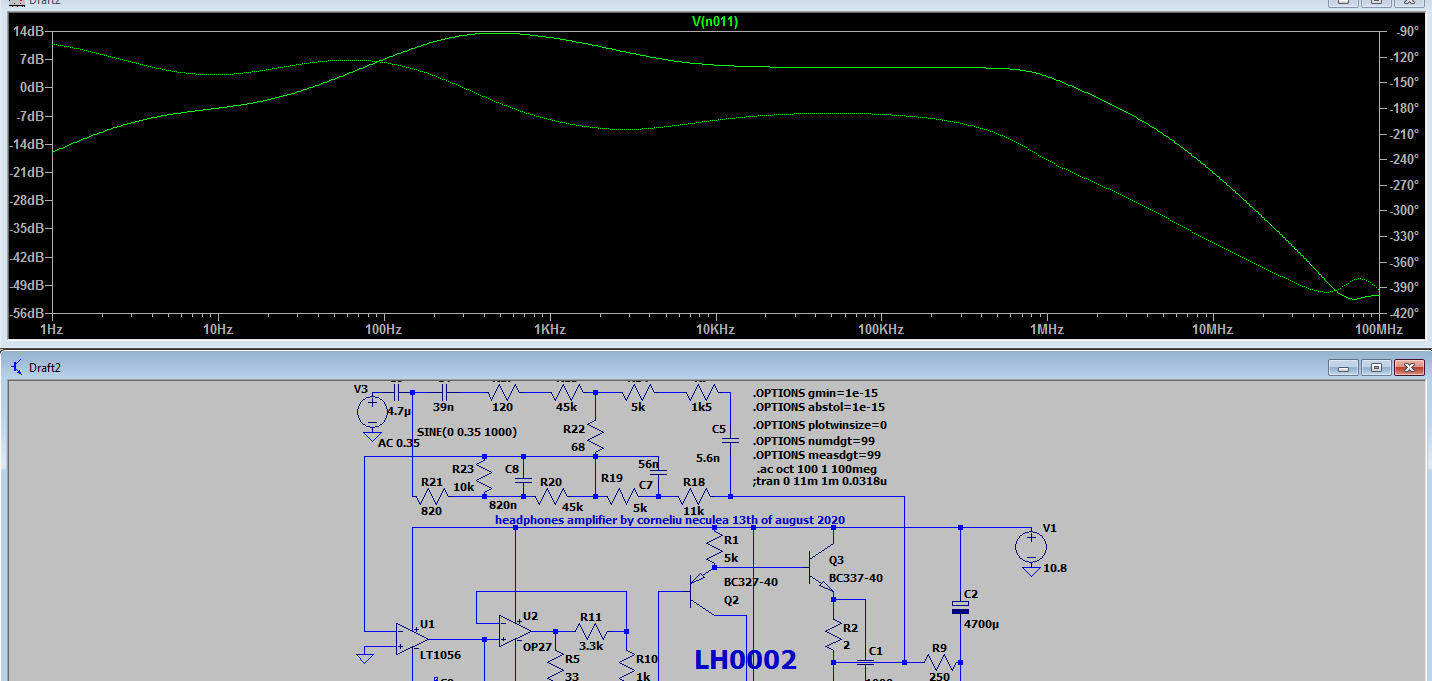Viewport: 1432px width, 681px height.
Task: Click the Draft2 schematic window title icon
Action: pyautogui.click(x=16, y=367)
